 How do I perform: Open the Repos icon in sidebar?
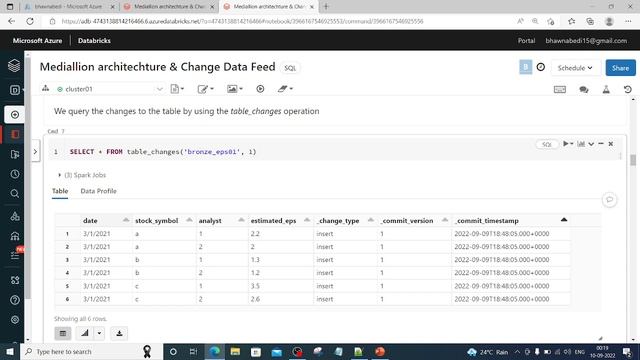[x=15, y=154]
